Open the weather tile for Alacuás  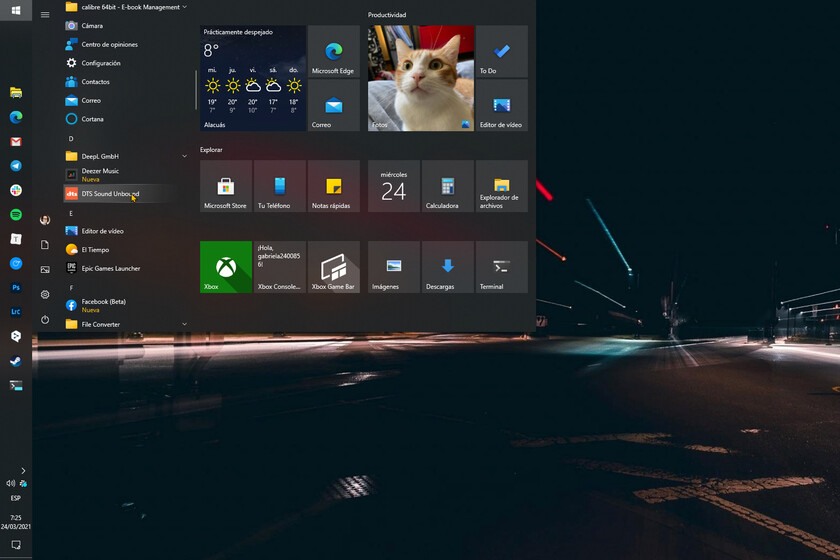(253, 78)
